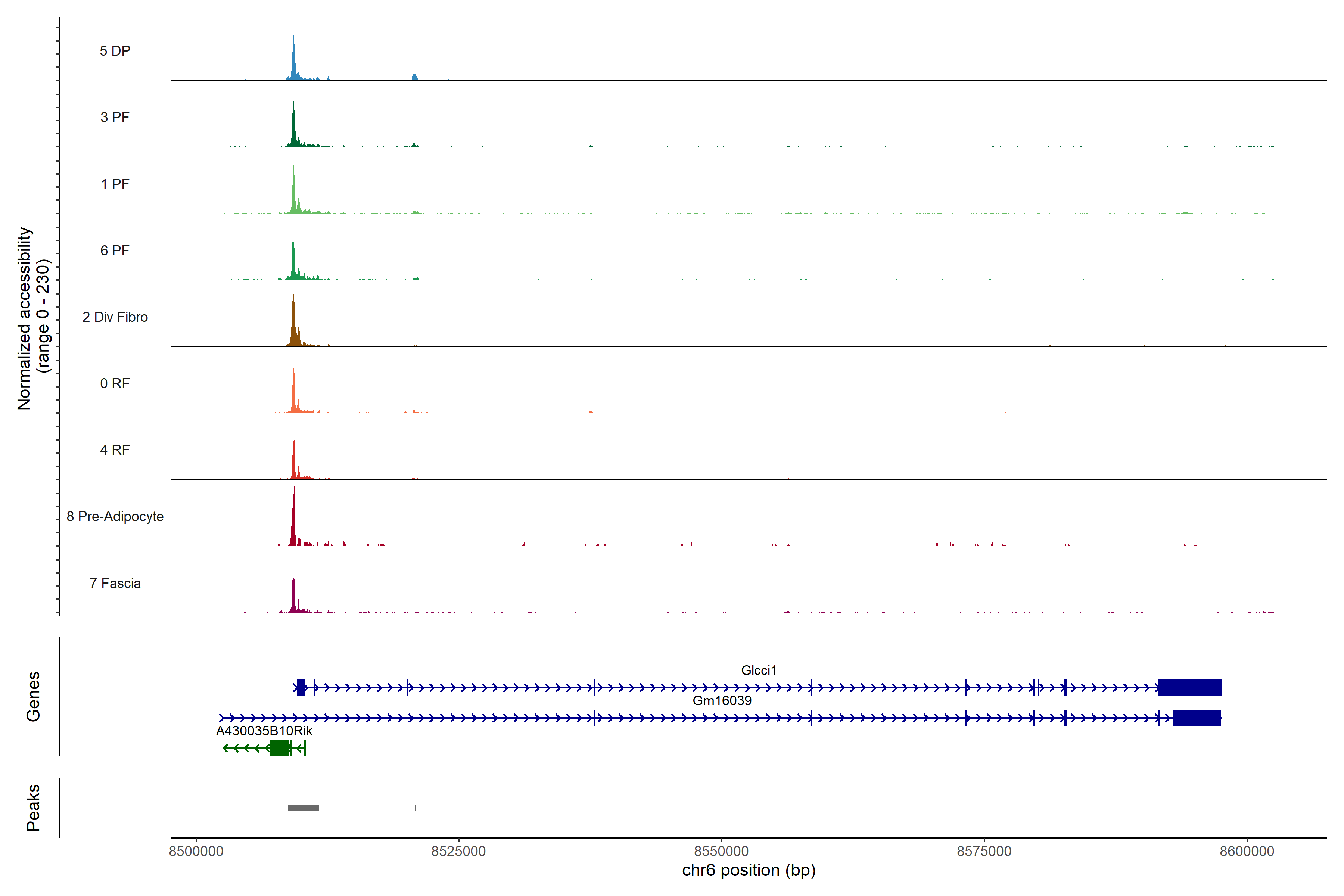This screenshot has width=1344, height=896.
Task: Click the 4 RF track label
Action: point(115,450)
